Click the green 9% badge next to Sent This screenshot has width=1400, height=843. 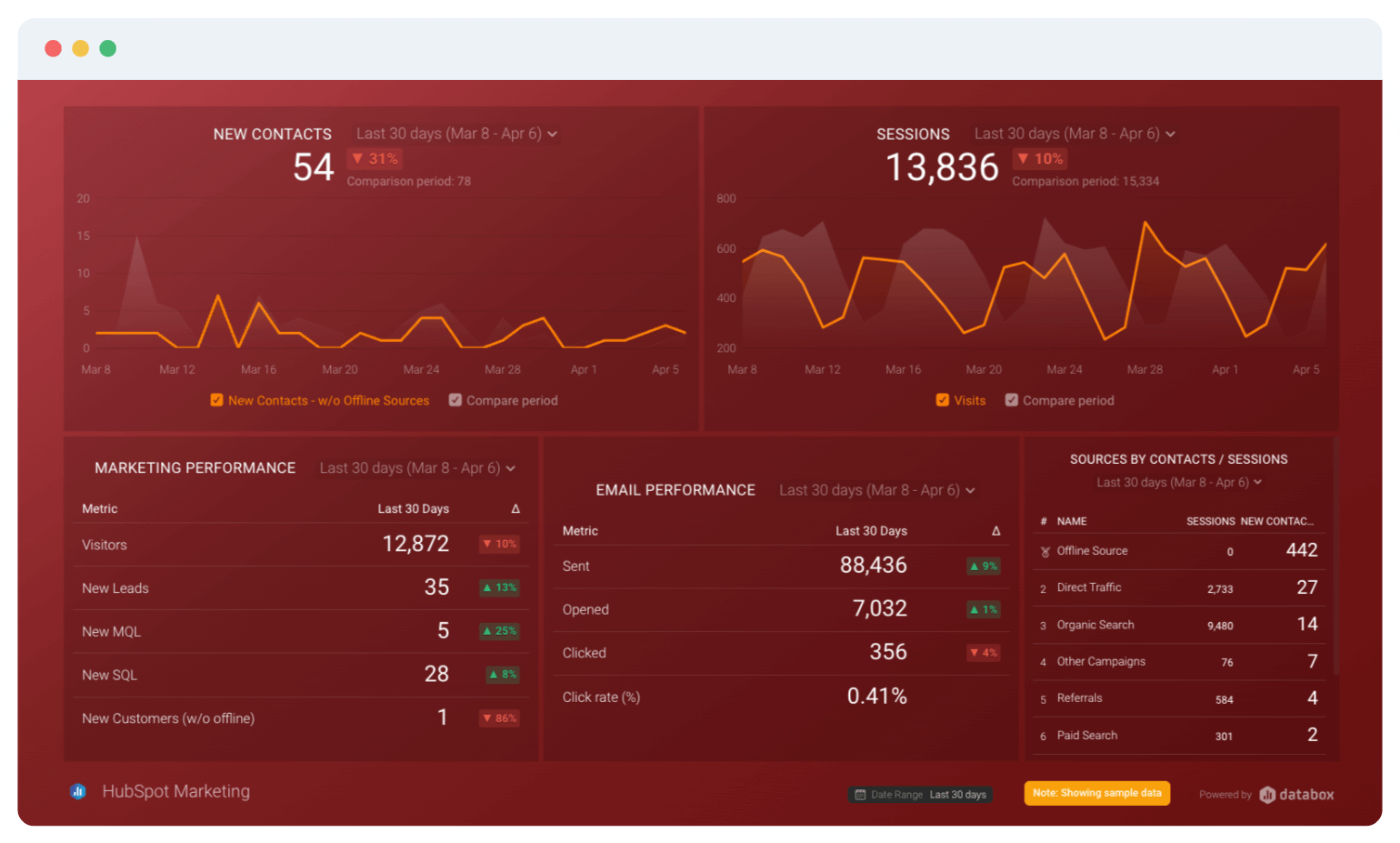983,566
